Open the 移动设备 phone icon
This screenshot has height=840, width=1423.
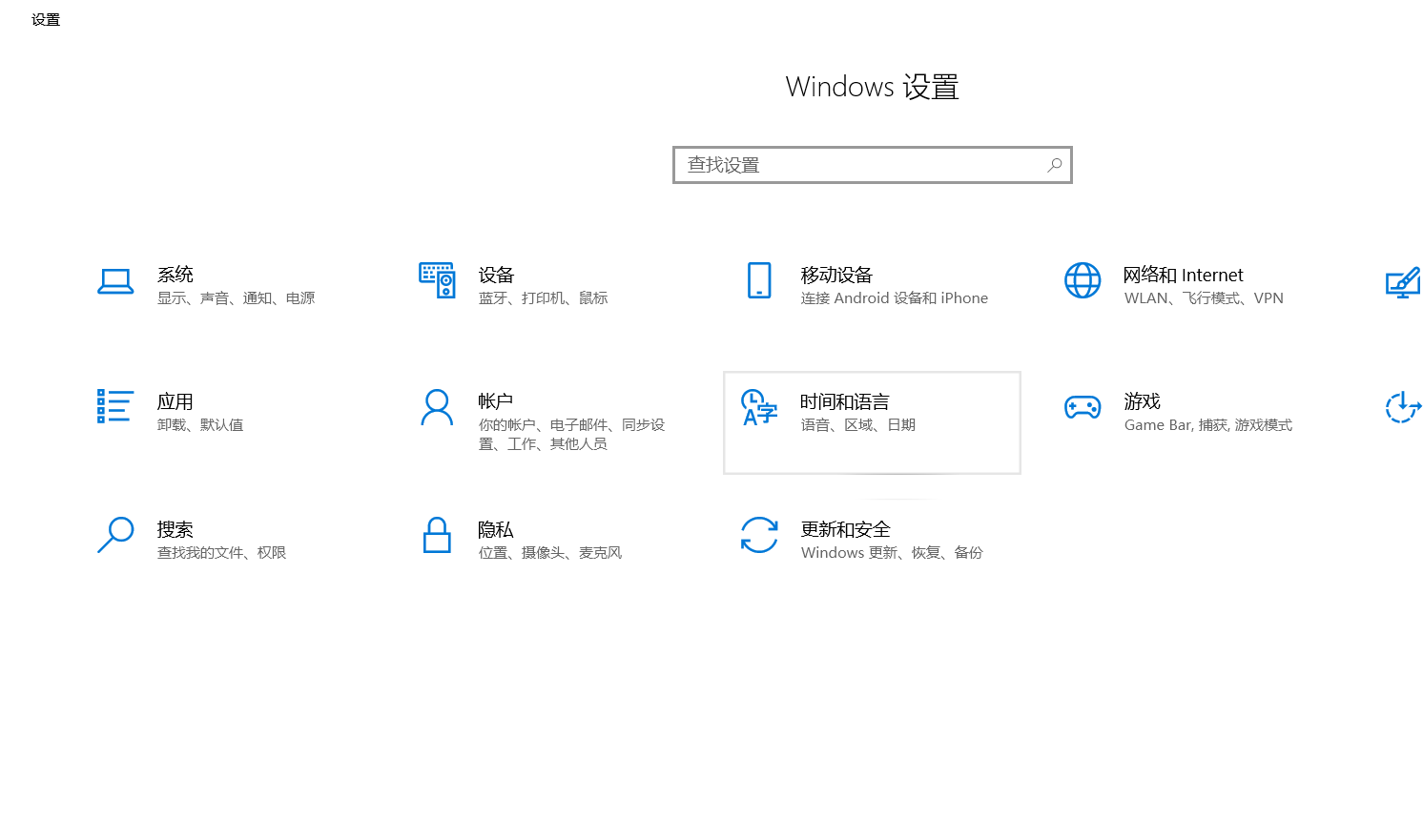pos(759,280)
